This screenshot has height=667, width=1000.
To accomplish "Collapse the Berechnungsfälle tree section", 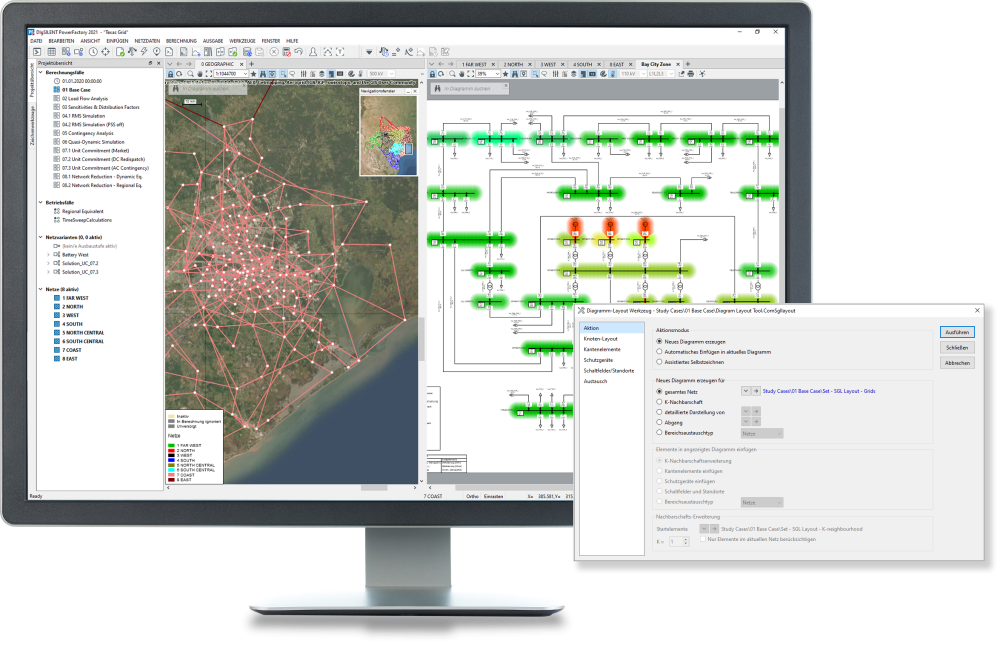I will [x=41, y=73].
